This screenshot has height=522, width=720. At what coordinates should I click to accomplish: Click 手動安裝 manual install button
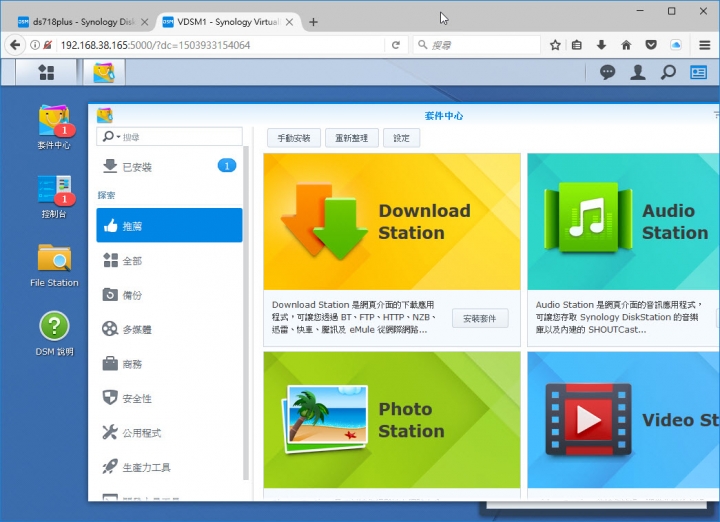click(294, 138)
